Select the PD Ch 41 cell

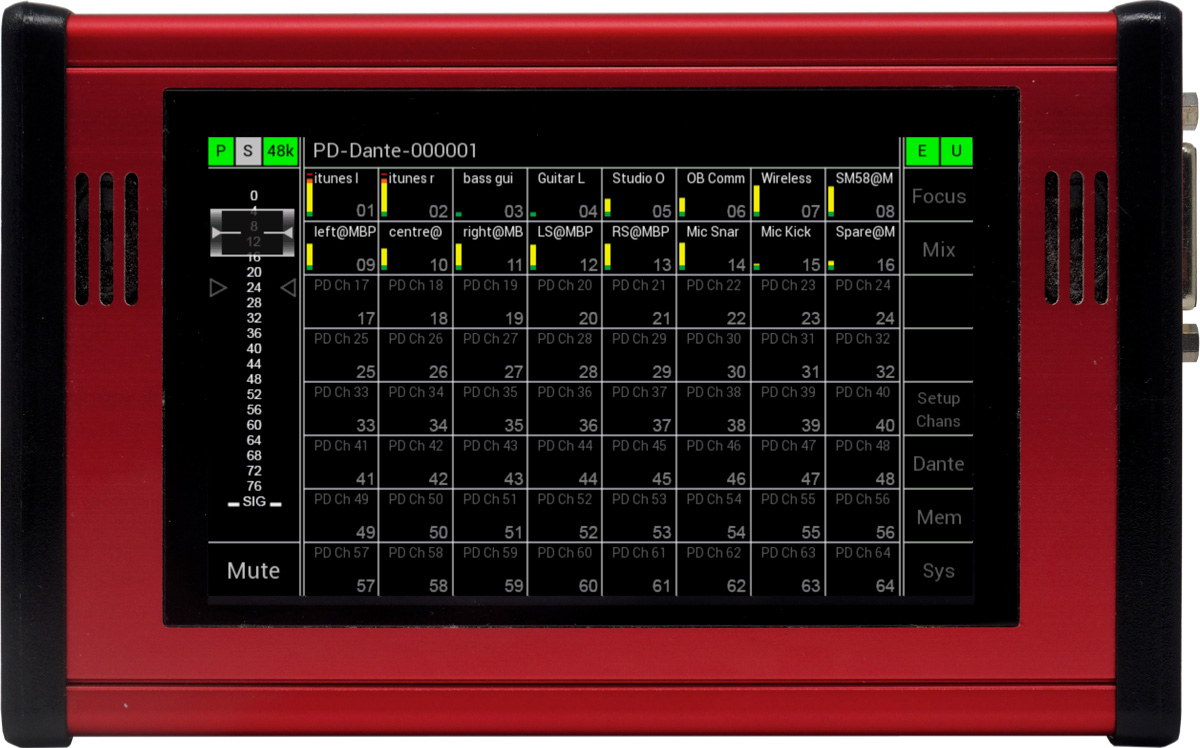(x=341, y=462)
